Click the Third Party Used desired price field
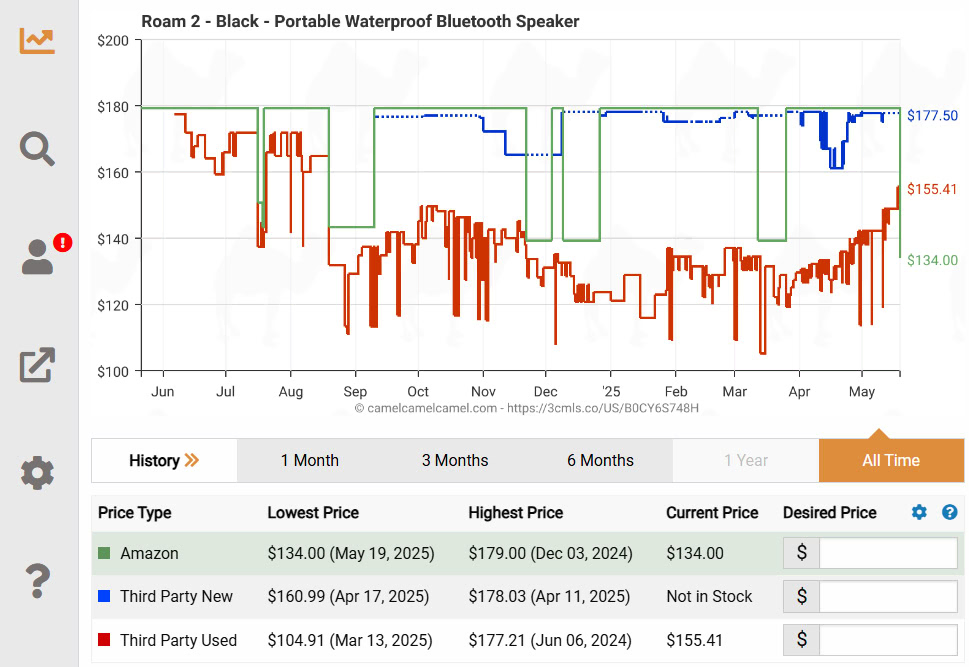The height and width of the screenshot is (667, 969). coord(888,640)
